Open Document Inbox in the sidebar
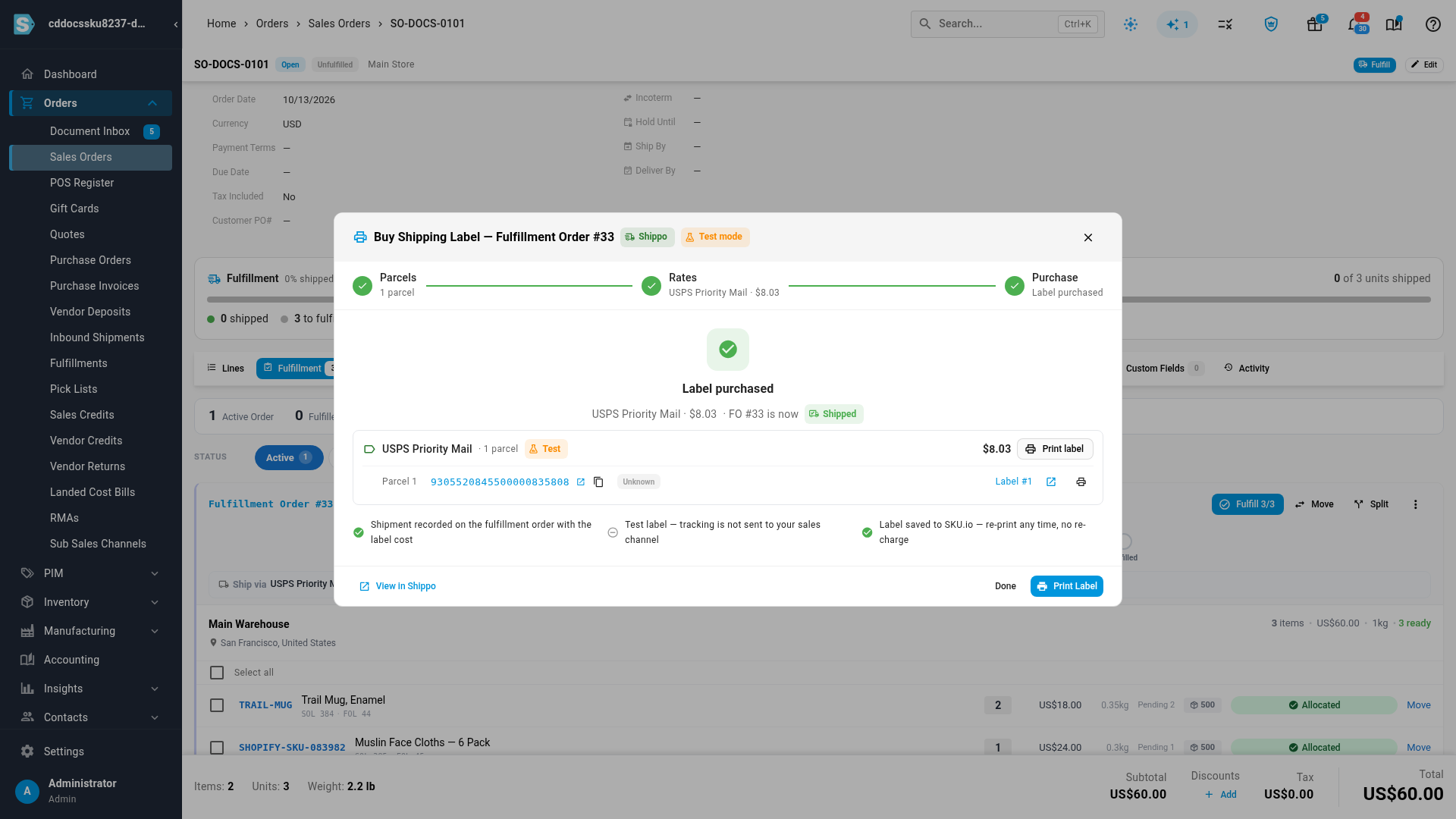This screenshot has height=819, width=1456. pos(90,132)
